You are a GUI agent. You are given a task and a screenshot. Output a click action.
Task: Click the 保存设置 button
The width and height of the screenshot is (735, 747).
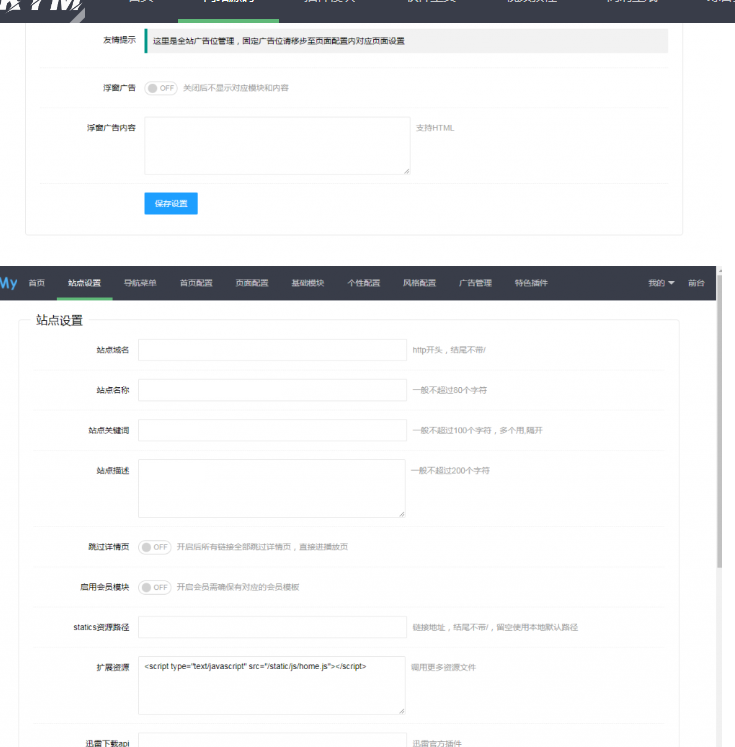(171, 203)
